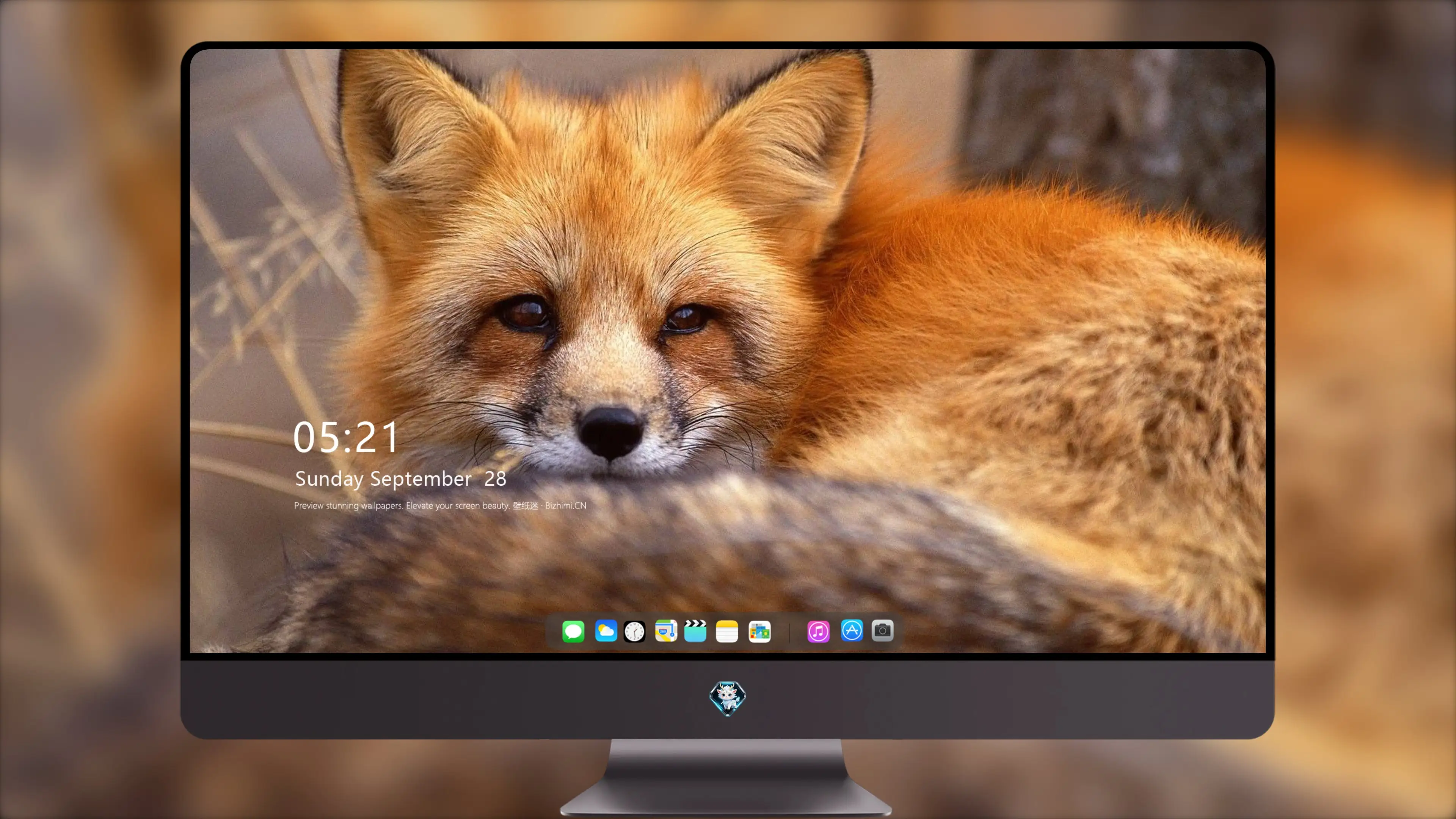Launch the Weather app from the dock

pyautogui.click(x=606, y=631)
